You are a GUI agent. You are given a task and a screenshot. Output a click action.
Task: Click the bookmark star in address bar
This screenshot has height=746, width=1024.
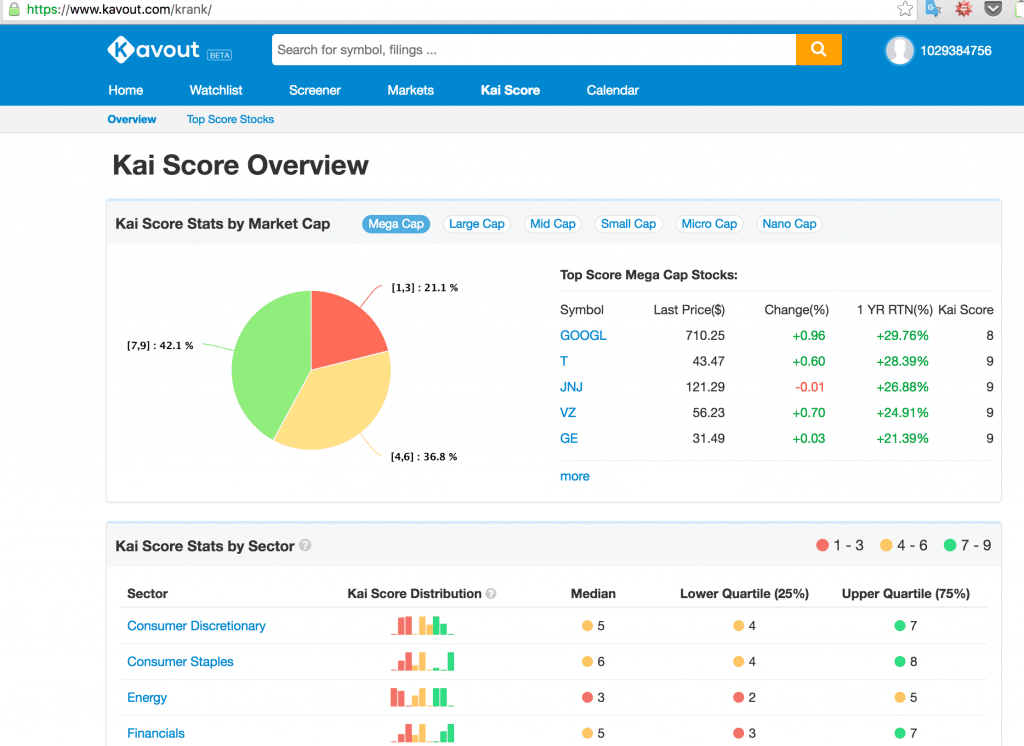coord(905,9)
